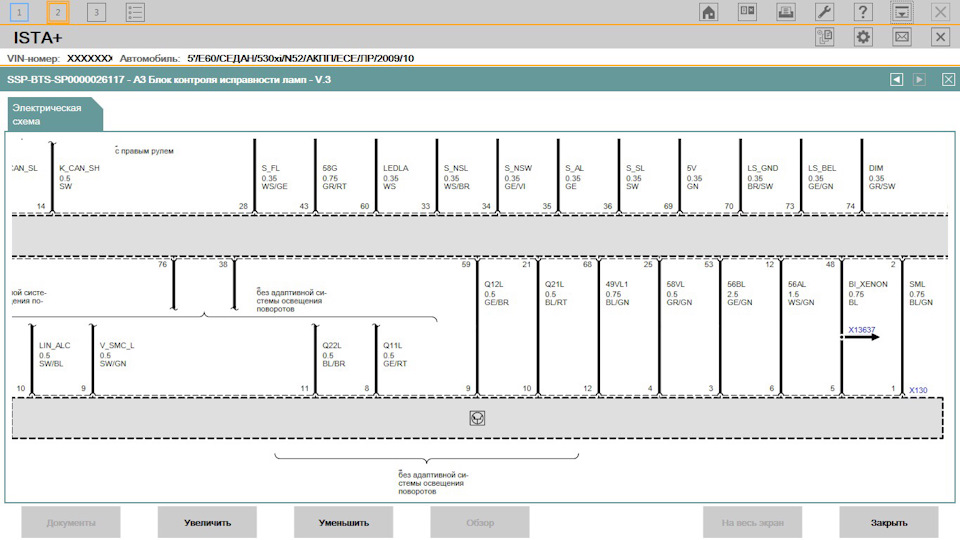The width and height of the screenshot is (960, 540).
Task: Click the vehicle description 5'/E60 text
Action: pos(301,58)
